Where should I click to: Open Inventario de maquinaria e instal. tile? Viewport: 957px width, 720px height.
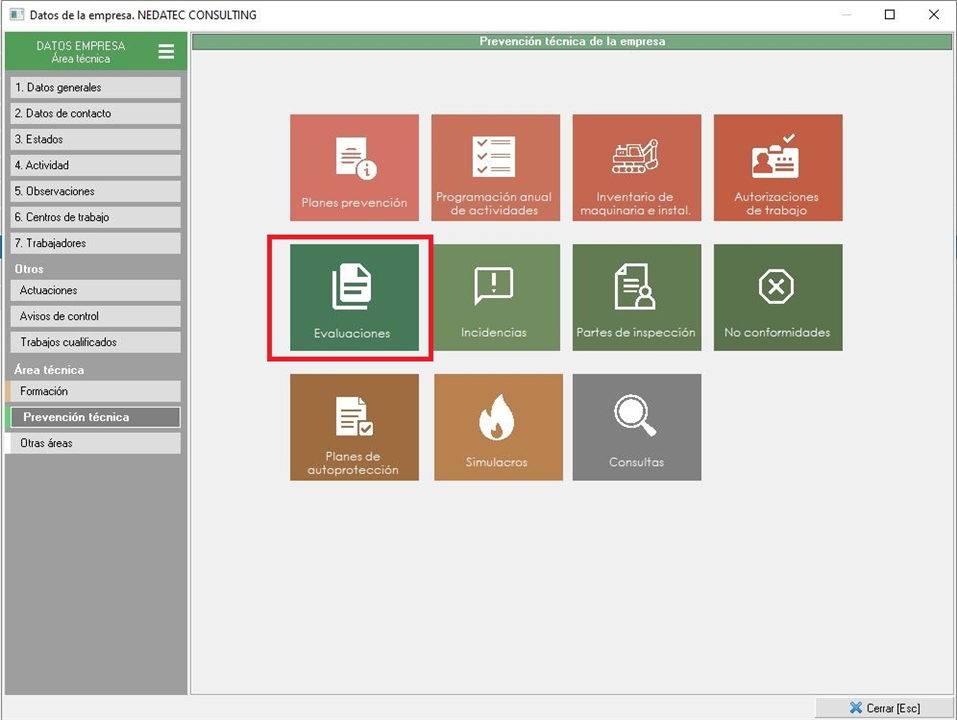(x=636, y=167)
